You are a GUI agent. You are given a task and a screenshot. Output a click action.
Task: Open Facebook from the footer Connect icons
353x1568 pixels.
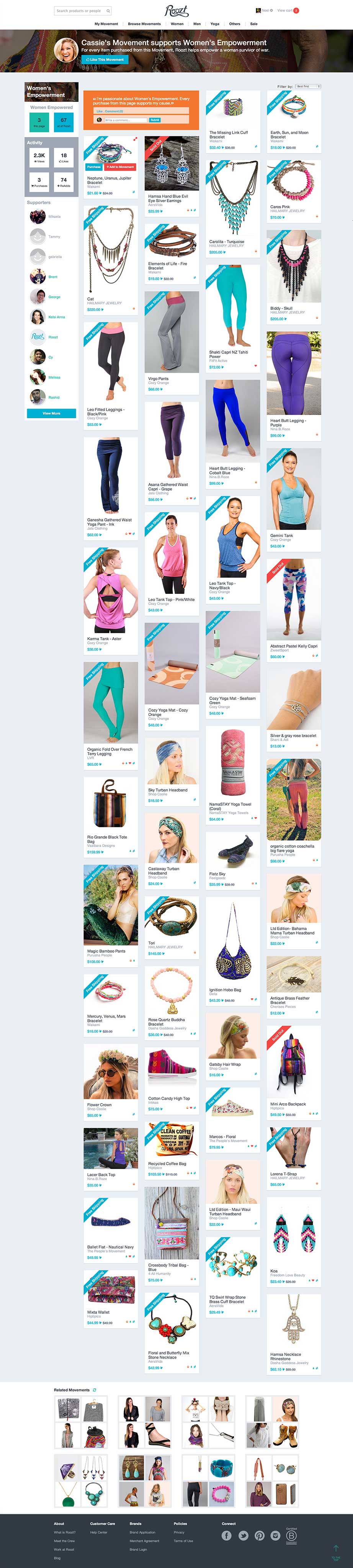pyautogui.click(x=226, y=1535)
